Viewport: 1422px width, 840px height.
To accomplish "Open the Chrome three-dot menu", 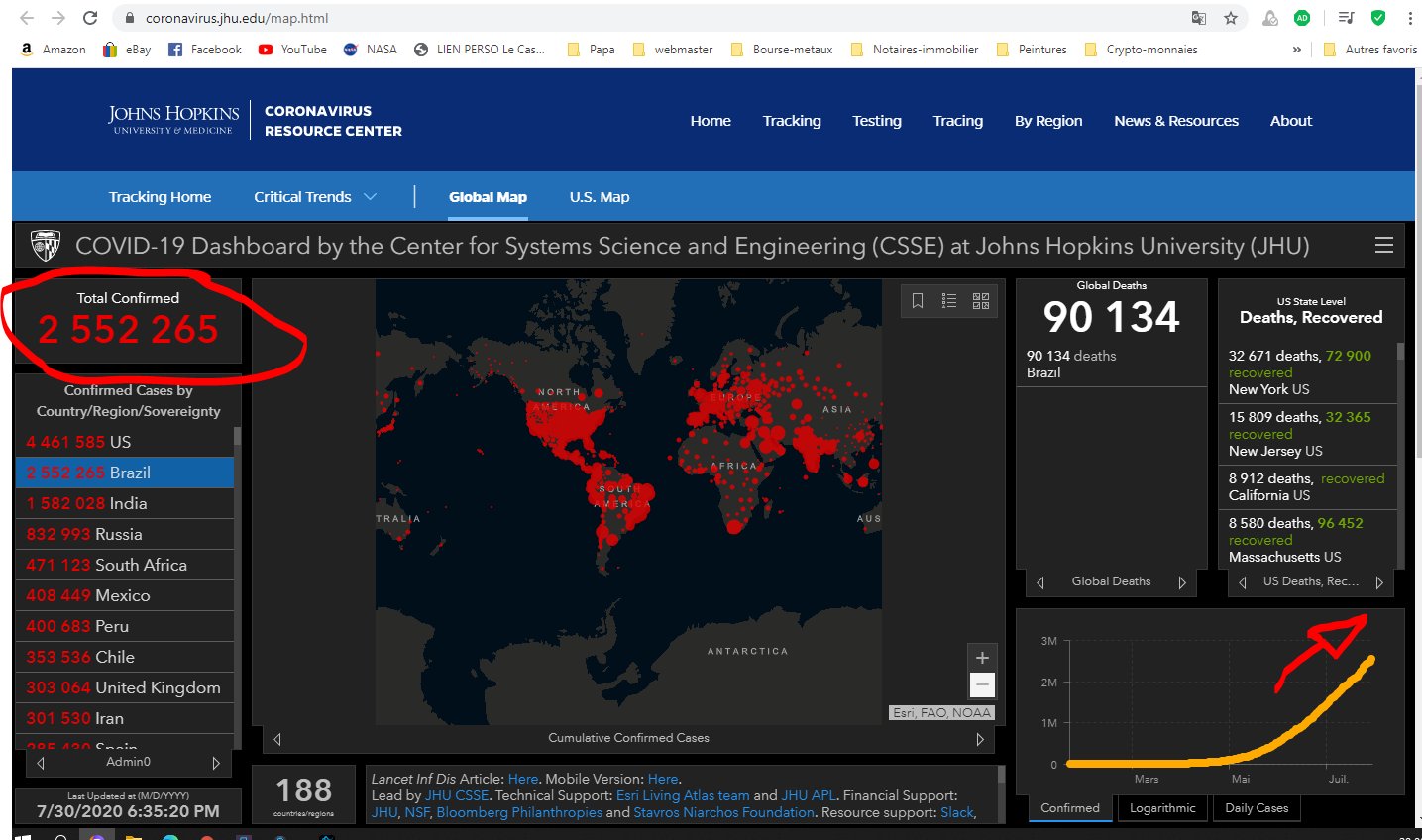I will tap(1410, 18).
